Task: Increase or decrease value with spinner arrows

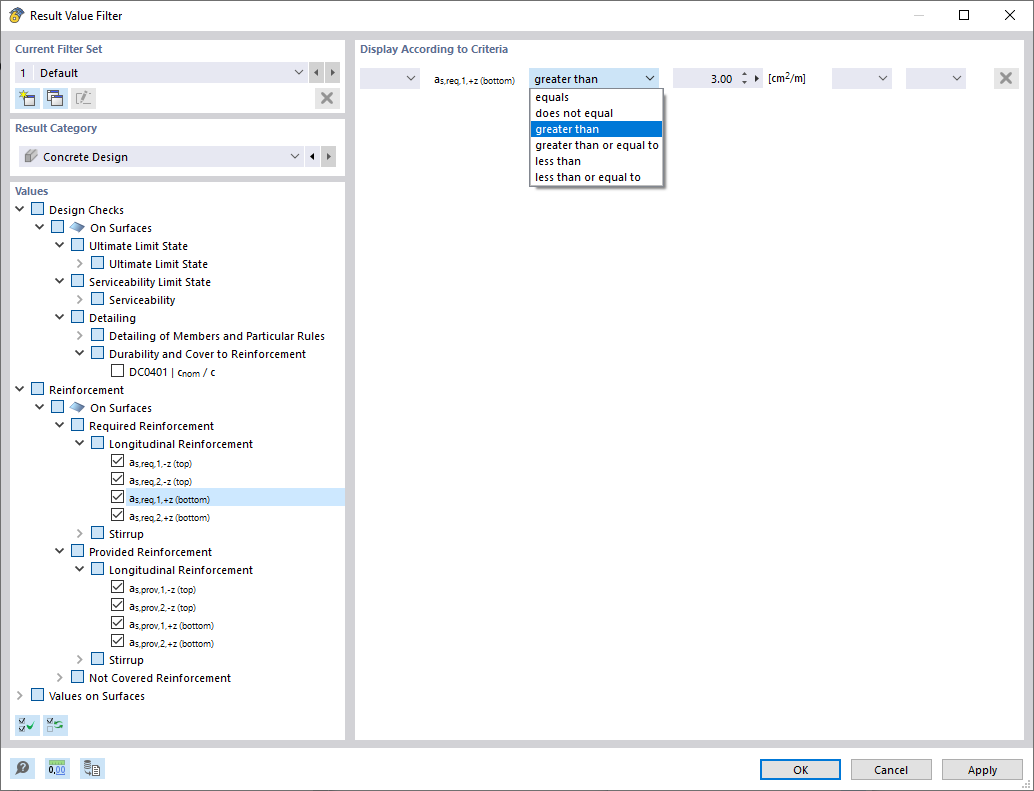Action: pyautogui.click(x=745, y=78)
